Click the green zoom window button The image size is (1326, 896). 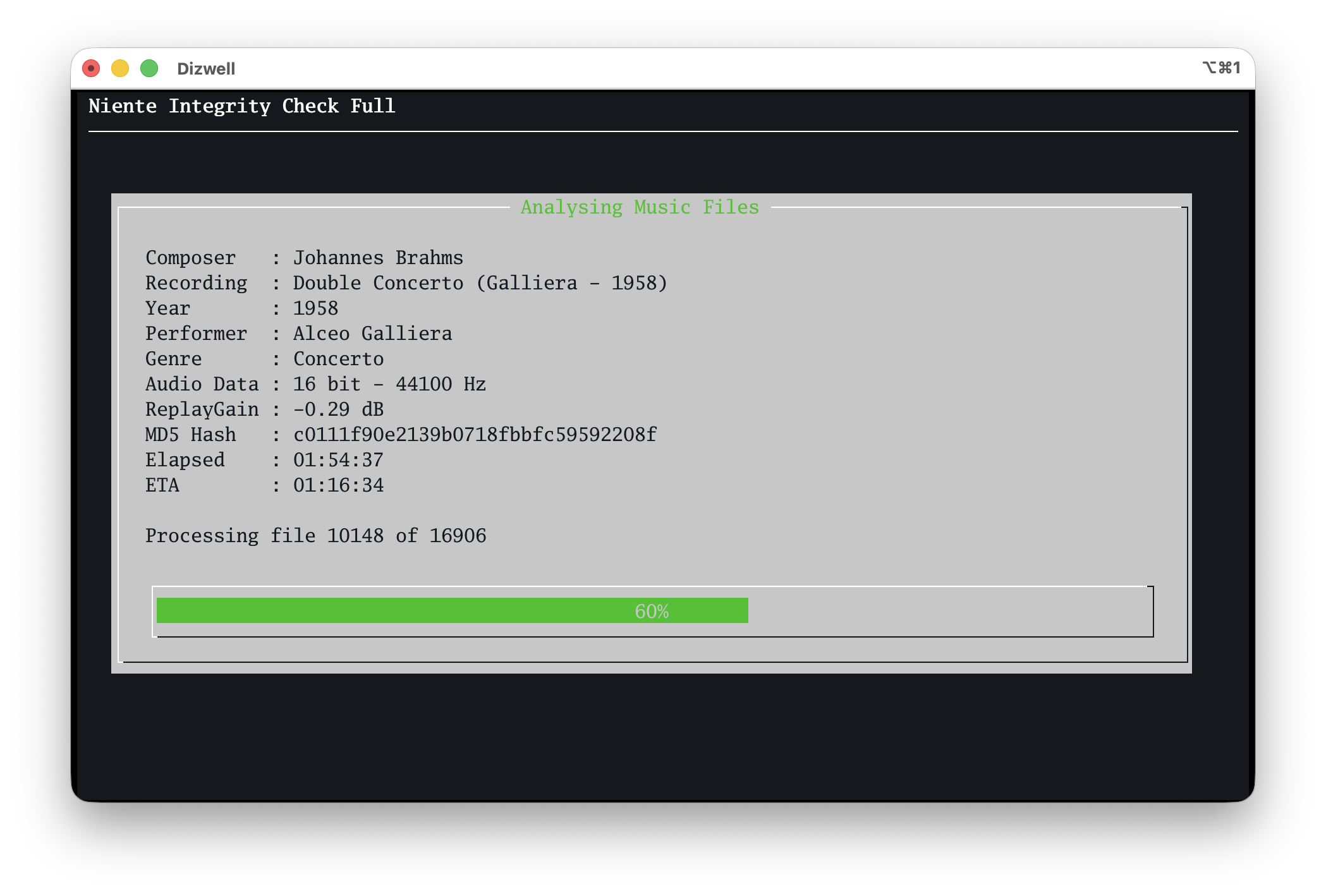coord(149,68)
